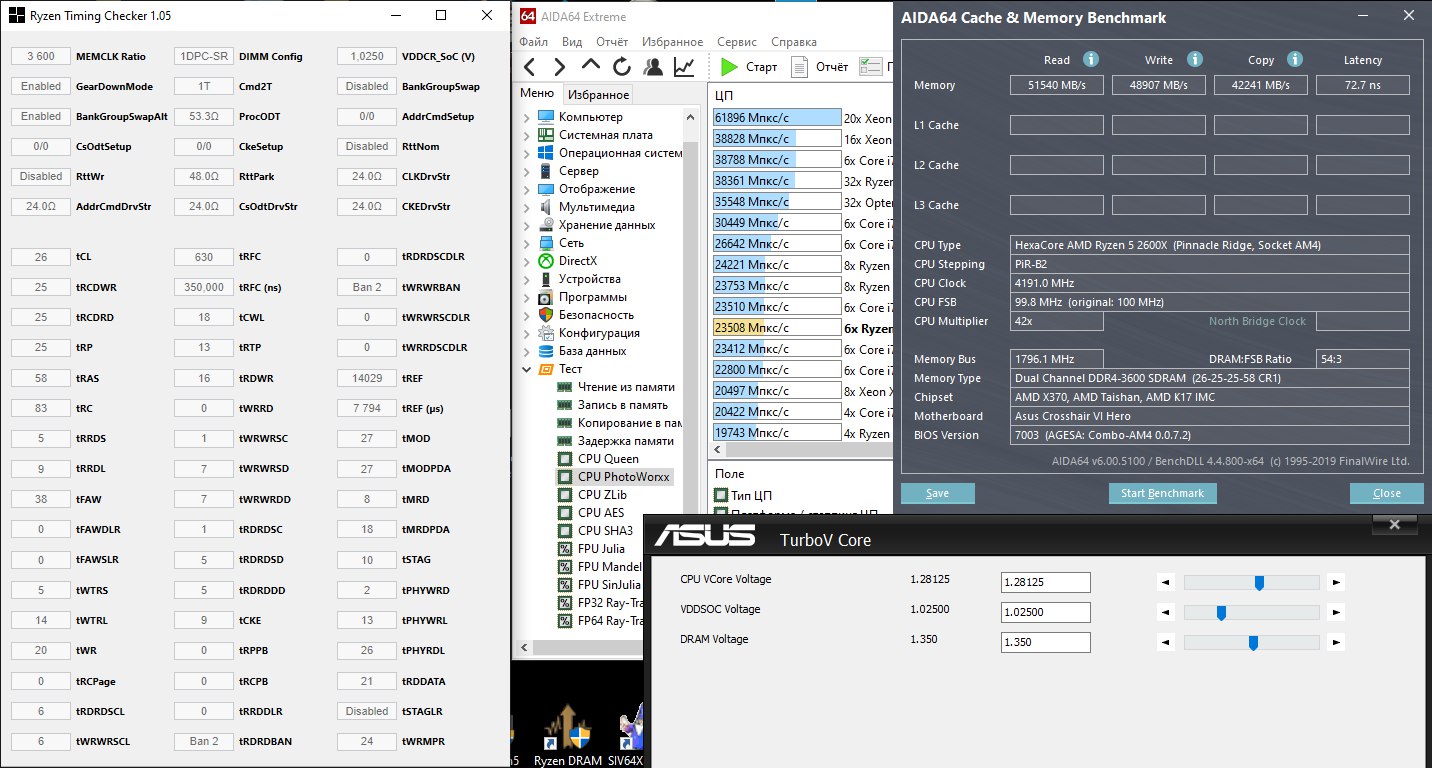Open the Сервис menu in AIDA64
1432x768 pixels.
737,42
